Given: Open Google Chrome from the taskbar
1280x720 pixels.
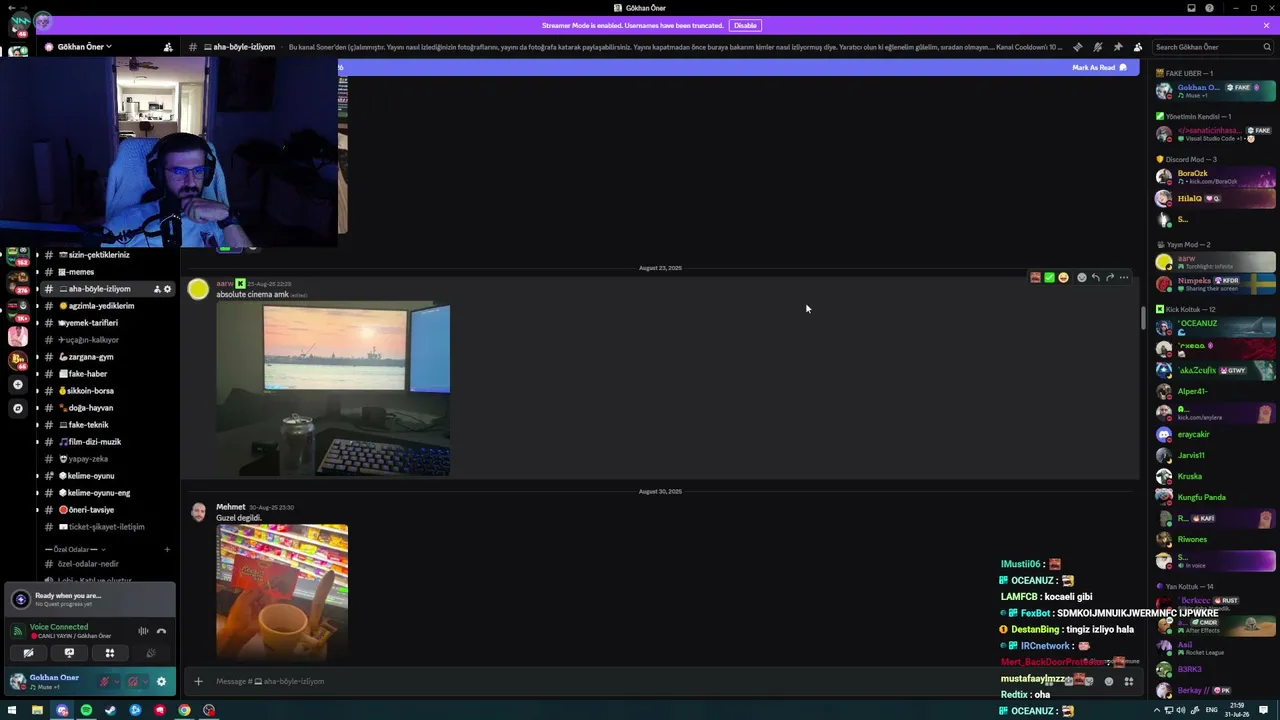Looking at the screenshot, I should [184, 710].
